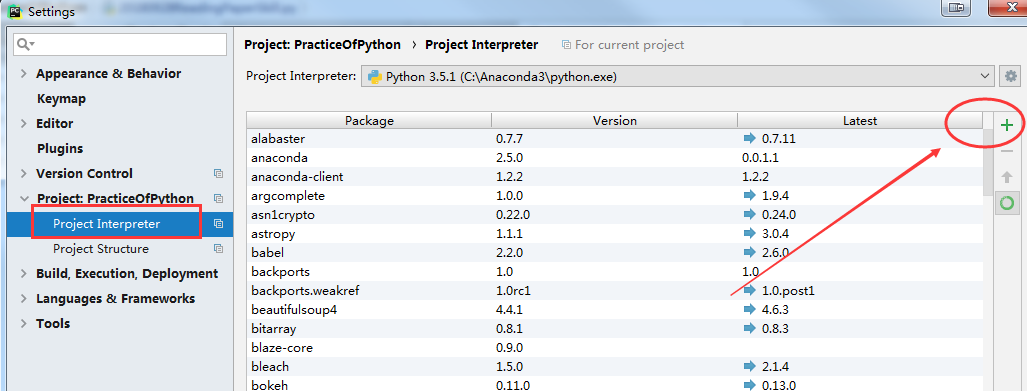
Task: Click the copy icon beside Project Structure
Action: point(219,249)
